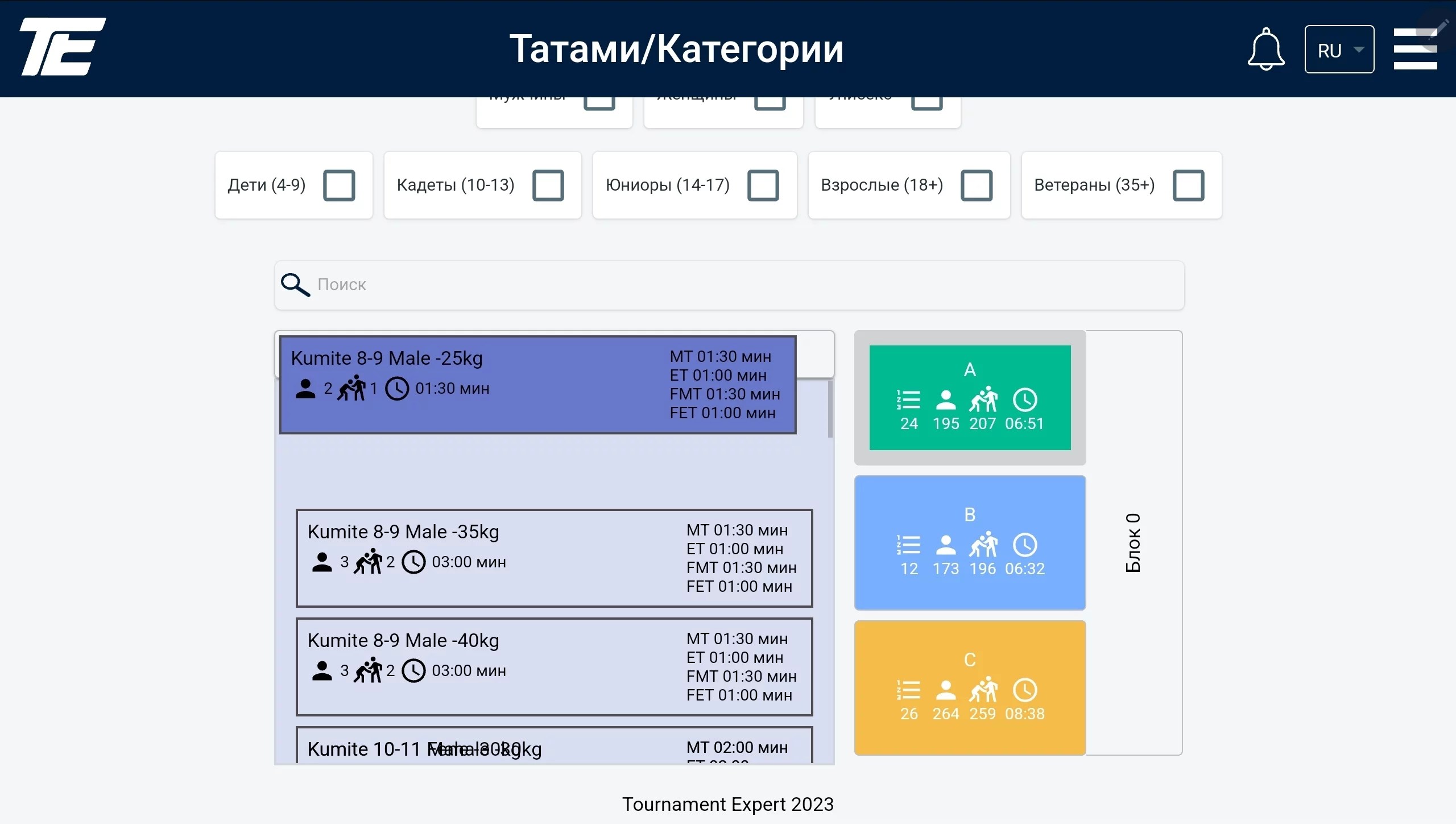Viewport: 1456px width, 824px height.
Task: Click the categories list icon in tatami B
Action: coord(908,545)
